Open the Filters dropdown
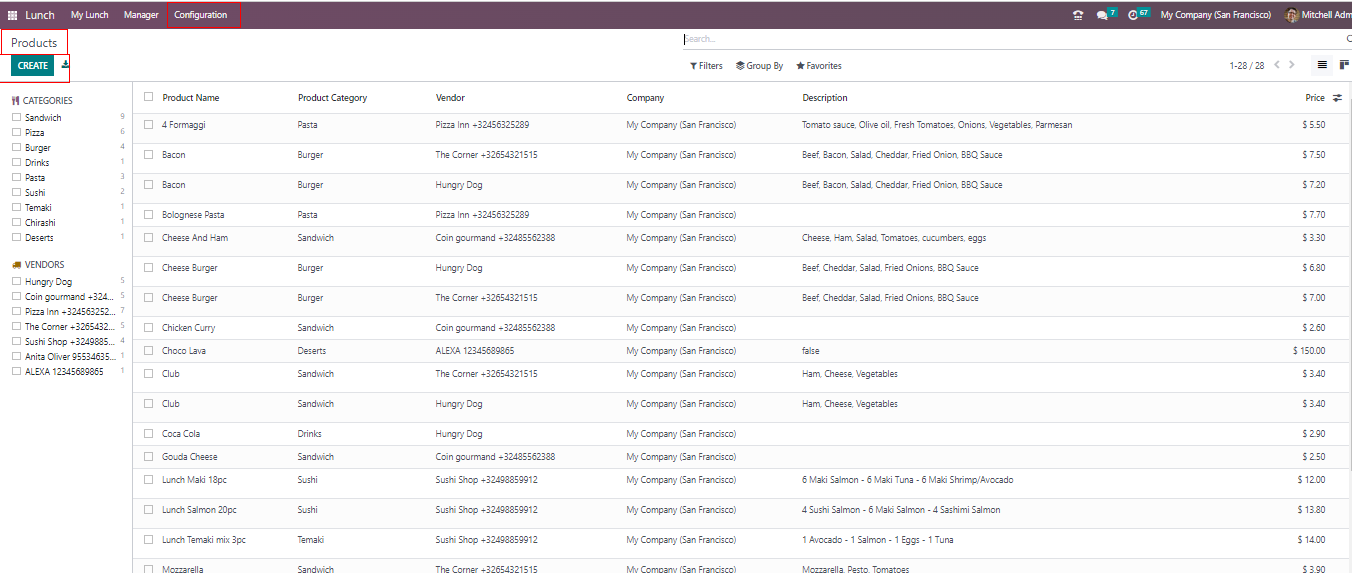 [x=706, y=66]
